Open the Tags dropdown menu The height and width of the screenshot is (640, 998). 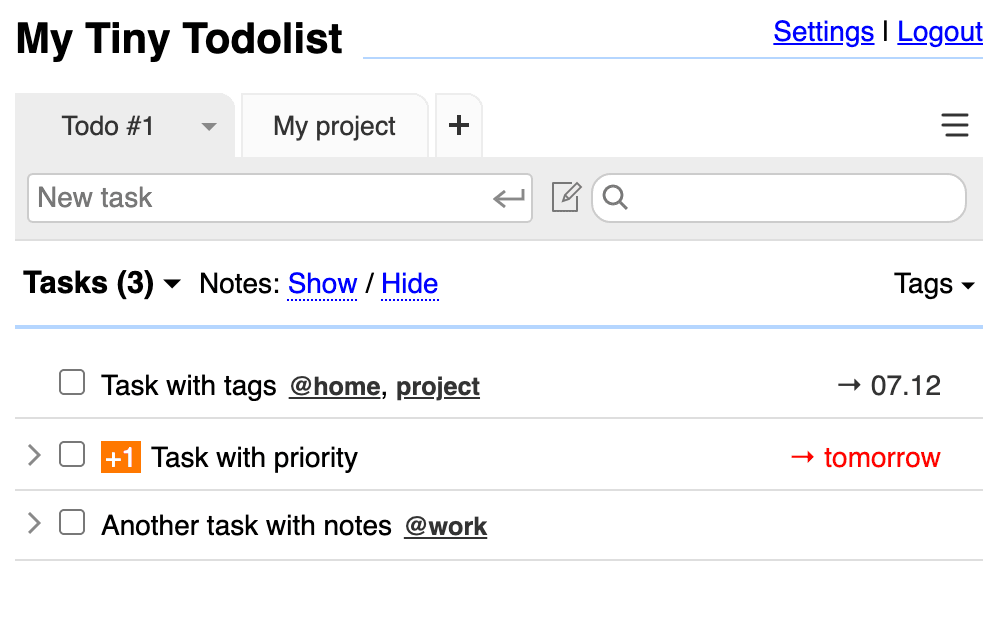coord(934,285)
